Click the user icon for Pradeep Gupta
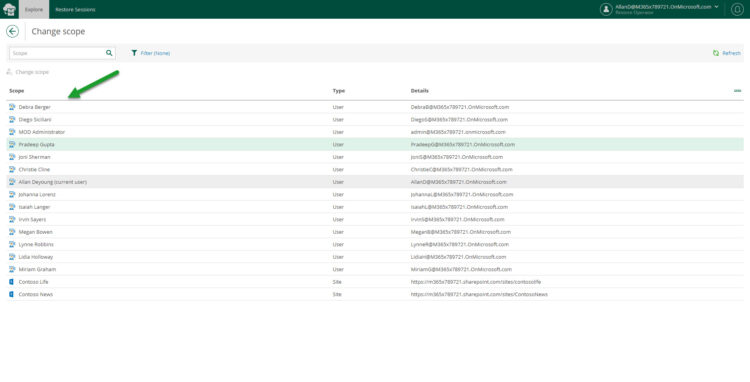750x382 pixels. (12, 144)
